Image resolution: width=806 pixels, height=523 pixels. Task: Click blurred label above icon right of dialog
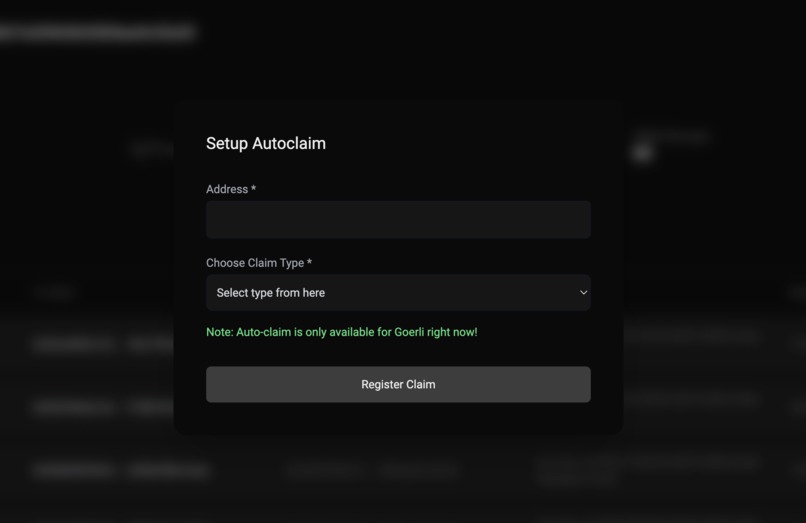672,136
